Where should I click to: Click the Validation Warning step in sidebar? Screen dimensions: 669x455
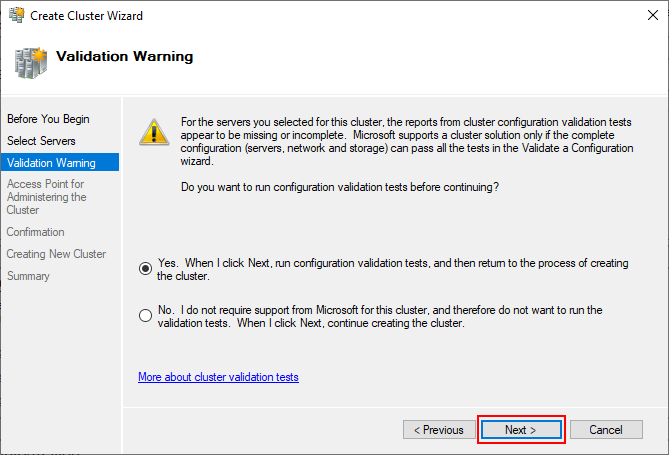(60, 162)
